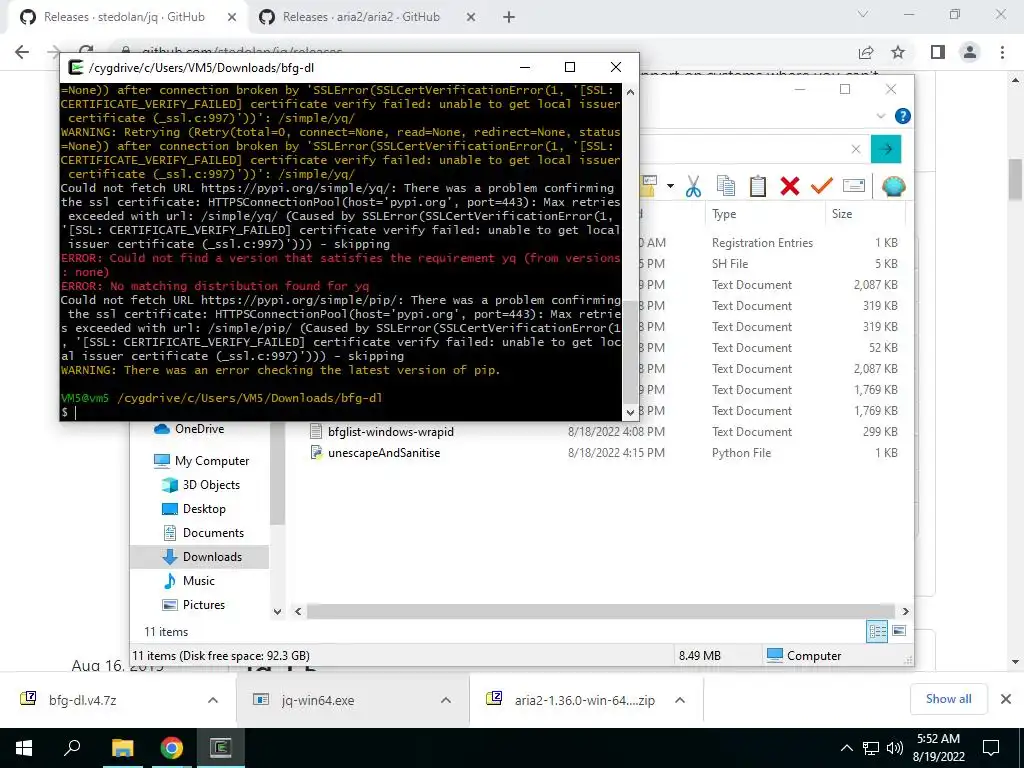Select the unescapeAndSanitise Python file
This screenshot has width=1024, height=768.
coord(384,453)
